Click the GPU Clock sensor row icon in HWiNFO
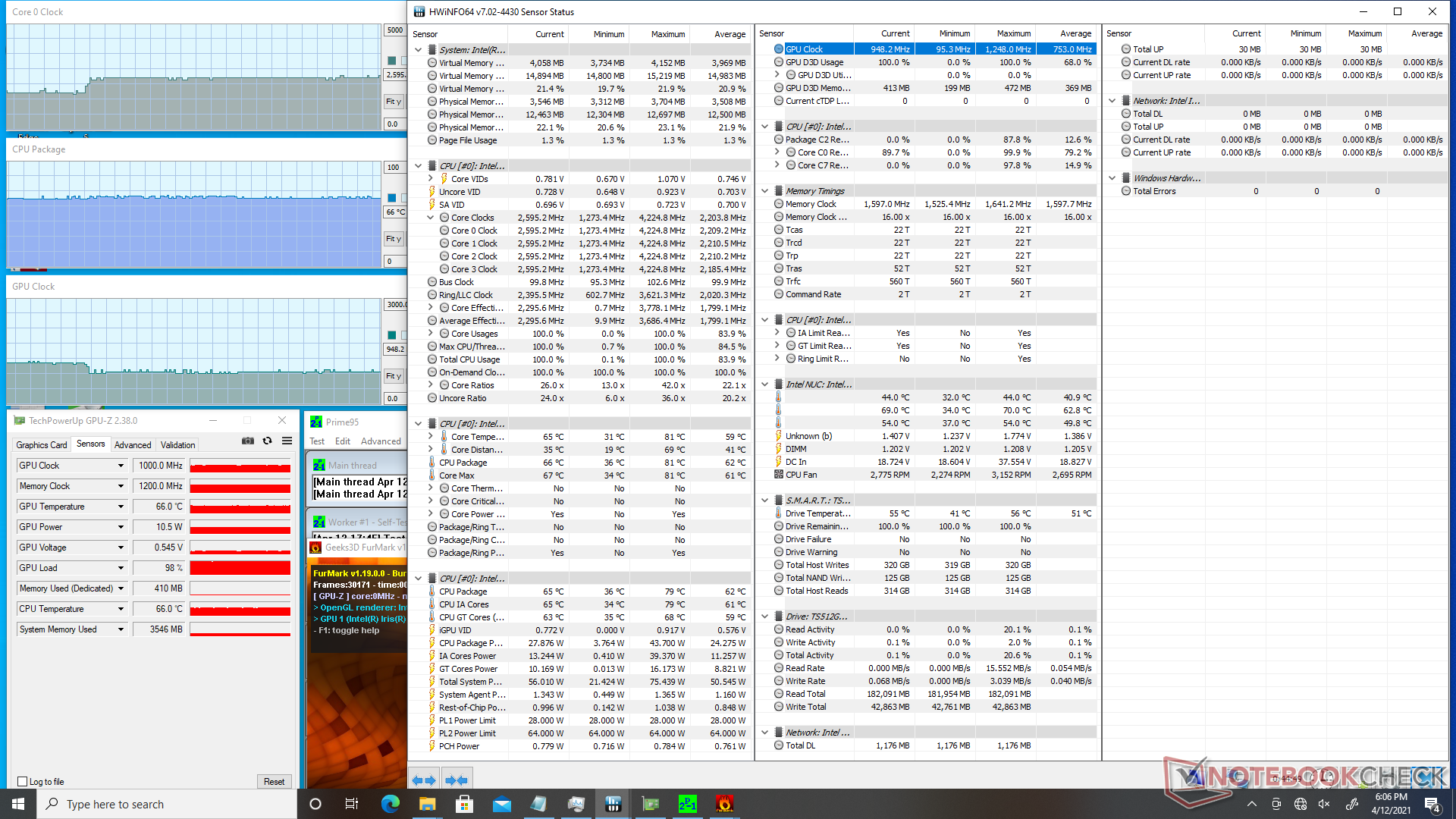The width and height of the screenshot is (1456, 819). coord(779,49)
